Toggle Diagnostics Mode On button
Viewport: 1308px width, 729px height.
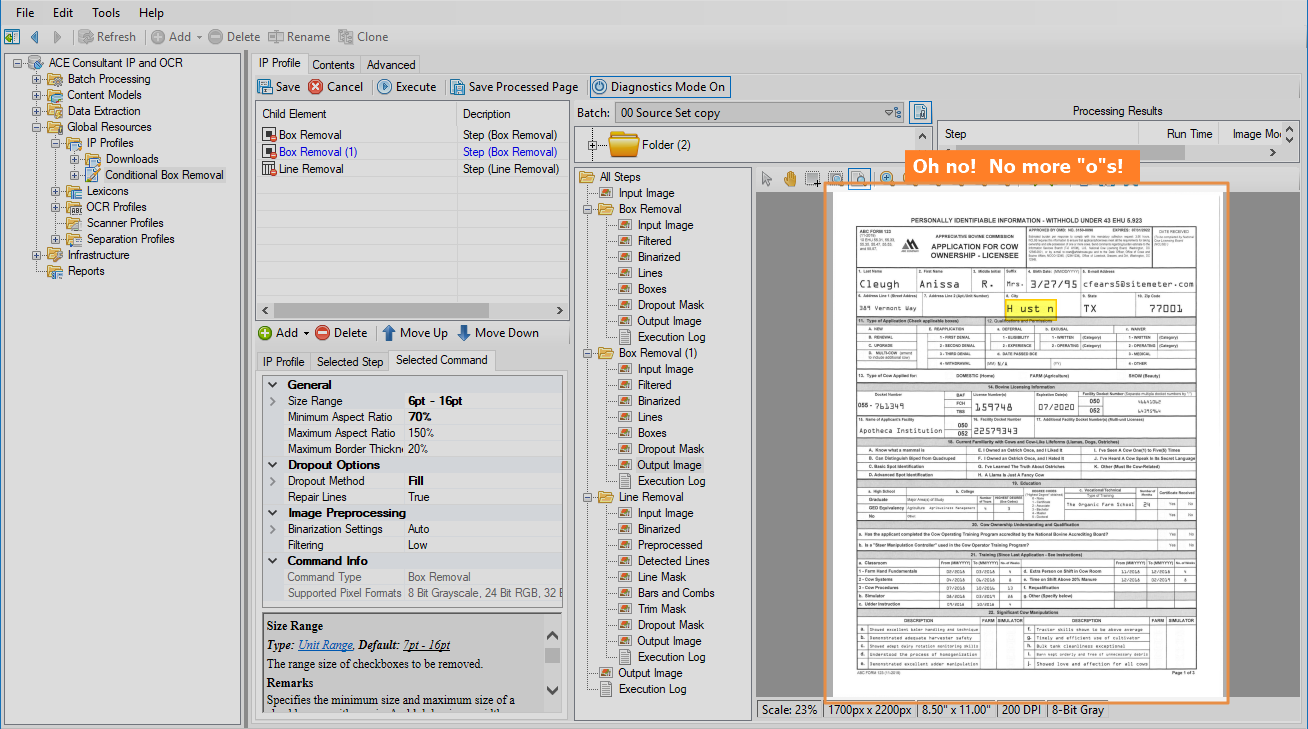pos(659,87)
